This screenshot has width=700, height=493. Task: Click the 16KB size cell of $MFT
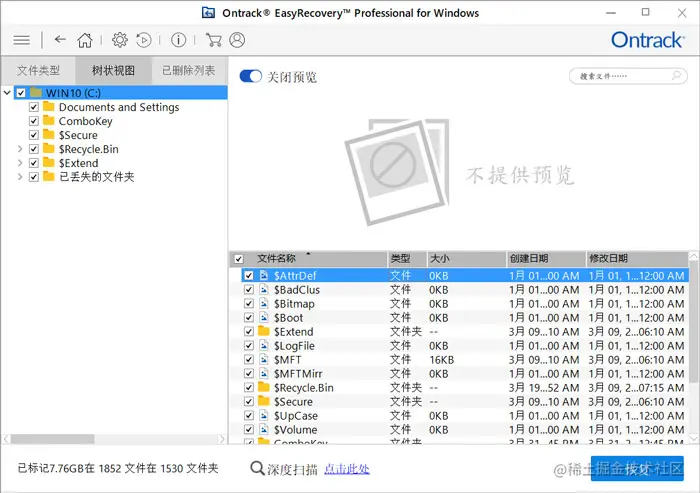click(442, 359)
